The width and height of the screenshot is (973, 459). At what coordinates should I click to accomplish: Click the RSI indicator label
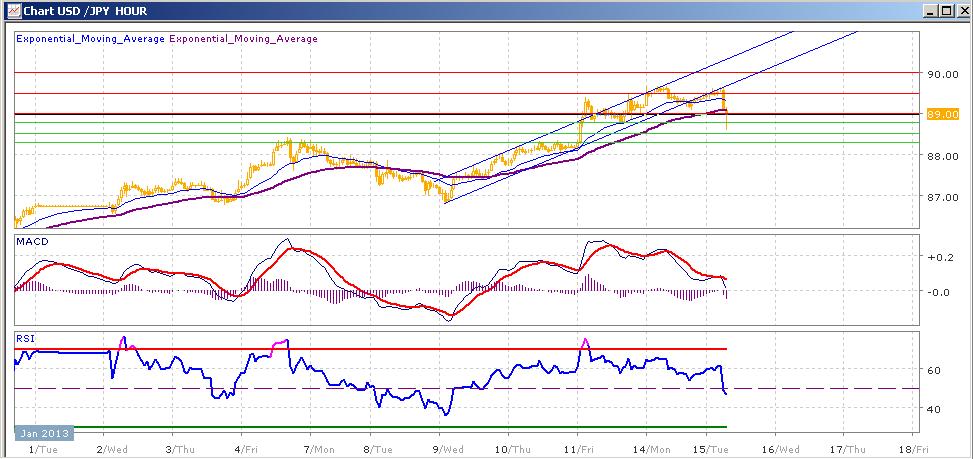pos(24,339)
